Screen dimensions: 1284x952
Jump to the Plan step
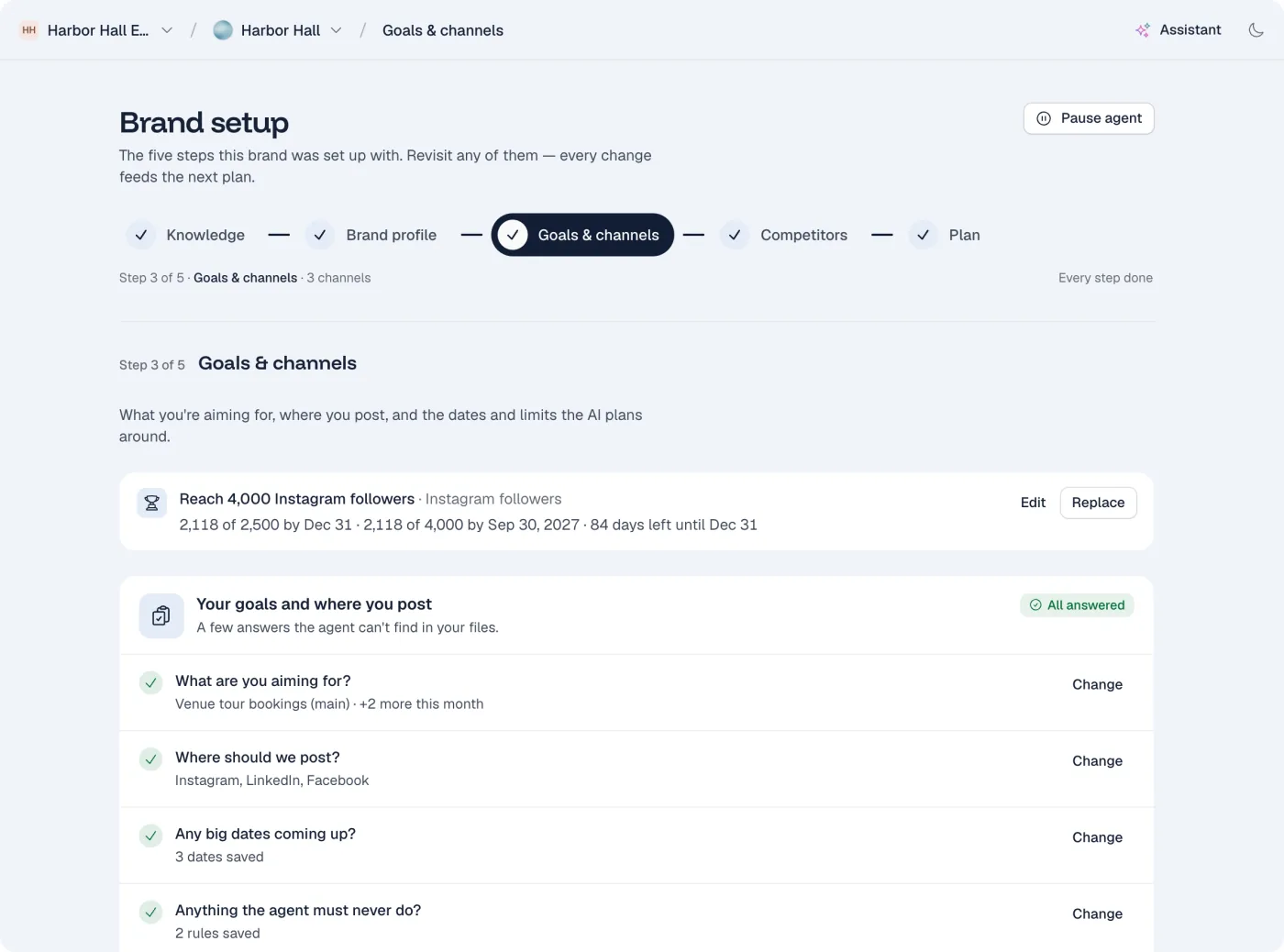pos(946,235)
